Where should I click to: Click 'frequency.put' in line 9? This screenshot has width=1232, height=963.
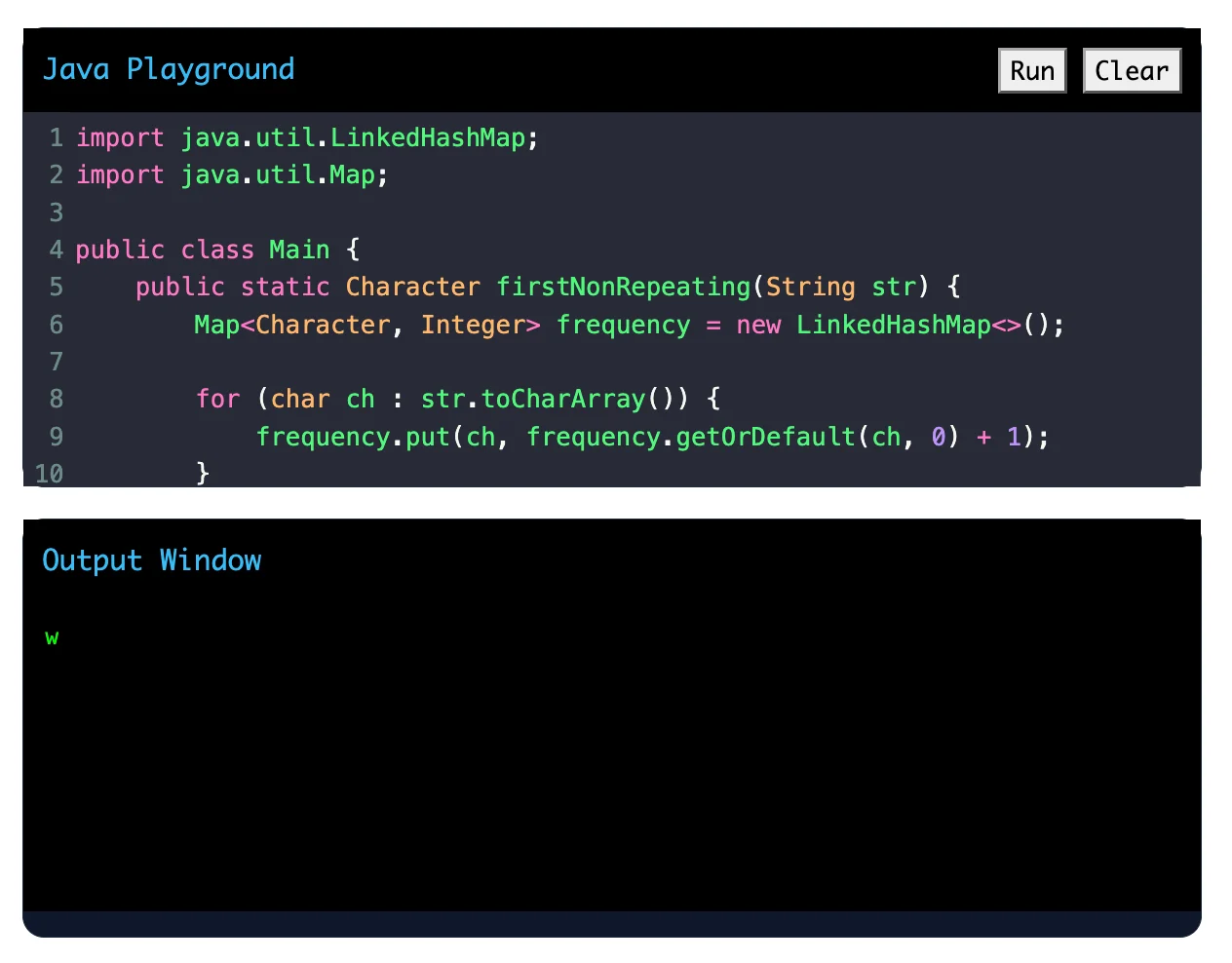353,437
